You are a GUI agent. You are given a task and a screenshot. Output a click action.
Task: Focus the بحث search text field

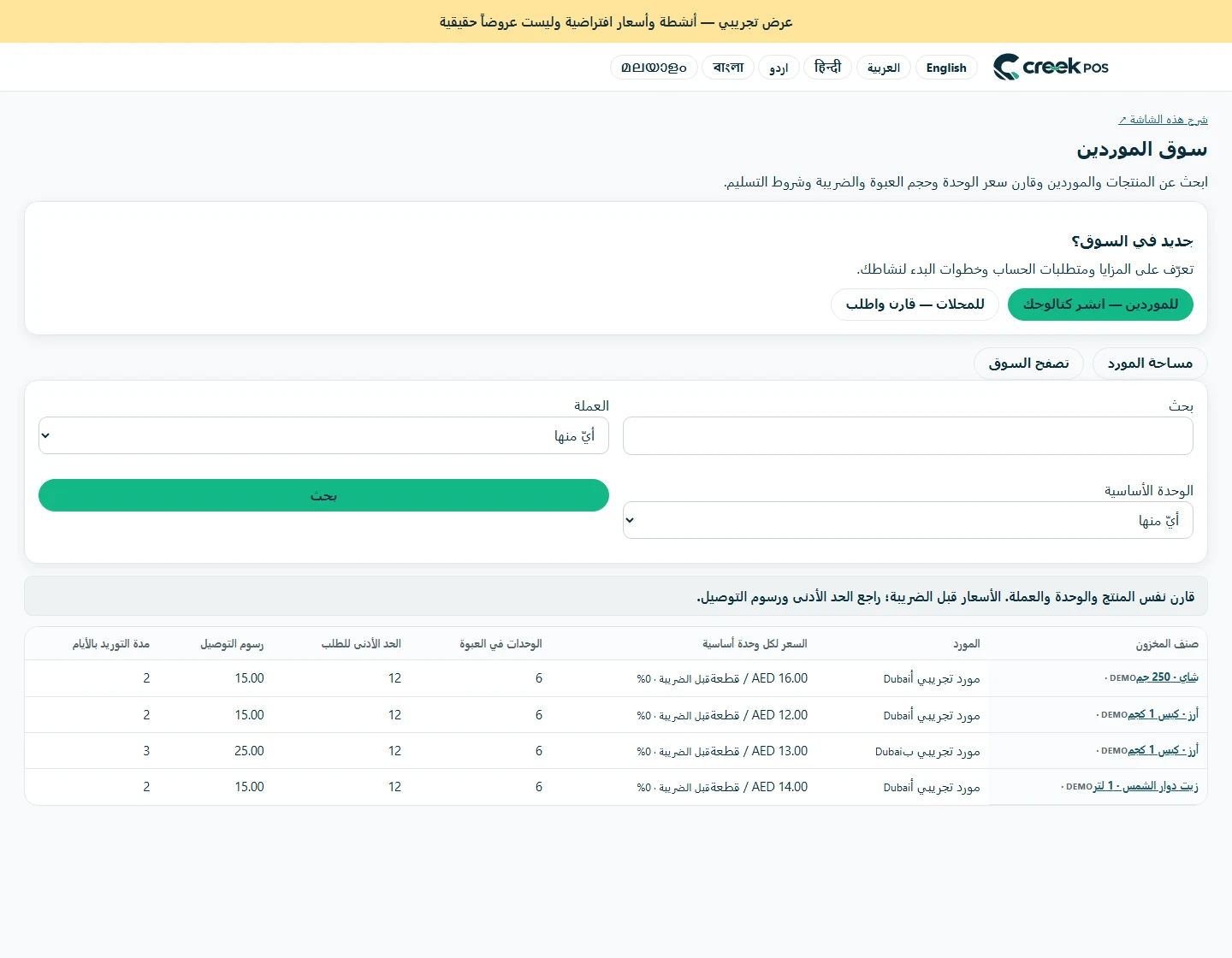(908, 436)
